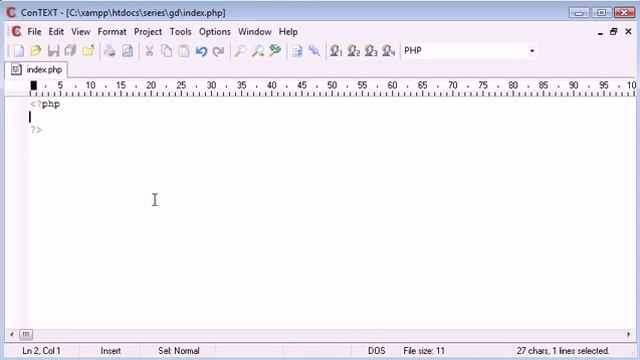This screenshot has width=640, height=360.
Task: Click the stay-on-top pin icon
Action: click(x=314, y=51)
